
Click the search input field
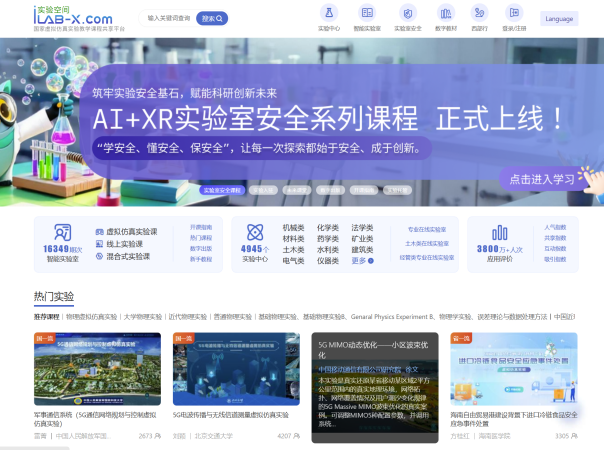pos(169,18)
